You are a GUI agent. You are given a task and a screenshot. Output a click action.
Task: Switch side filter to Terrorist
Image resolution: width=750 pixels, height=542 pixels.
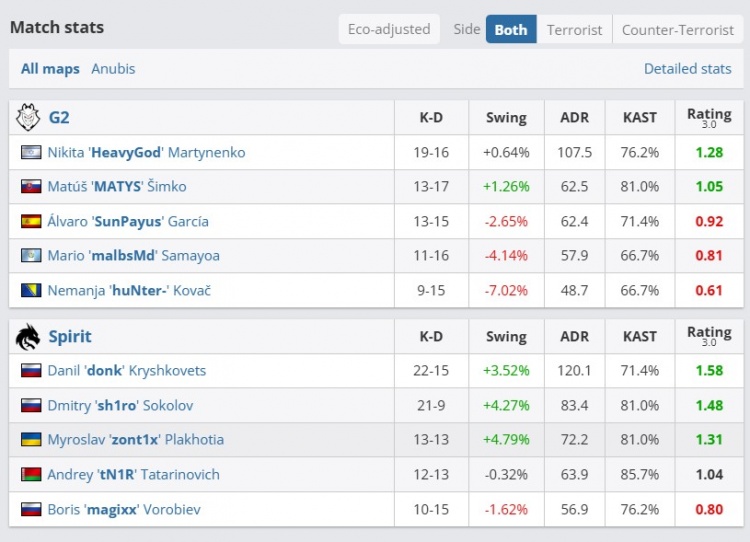(x=574, y=29)
